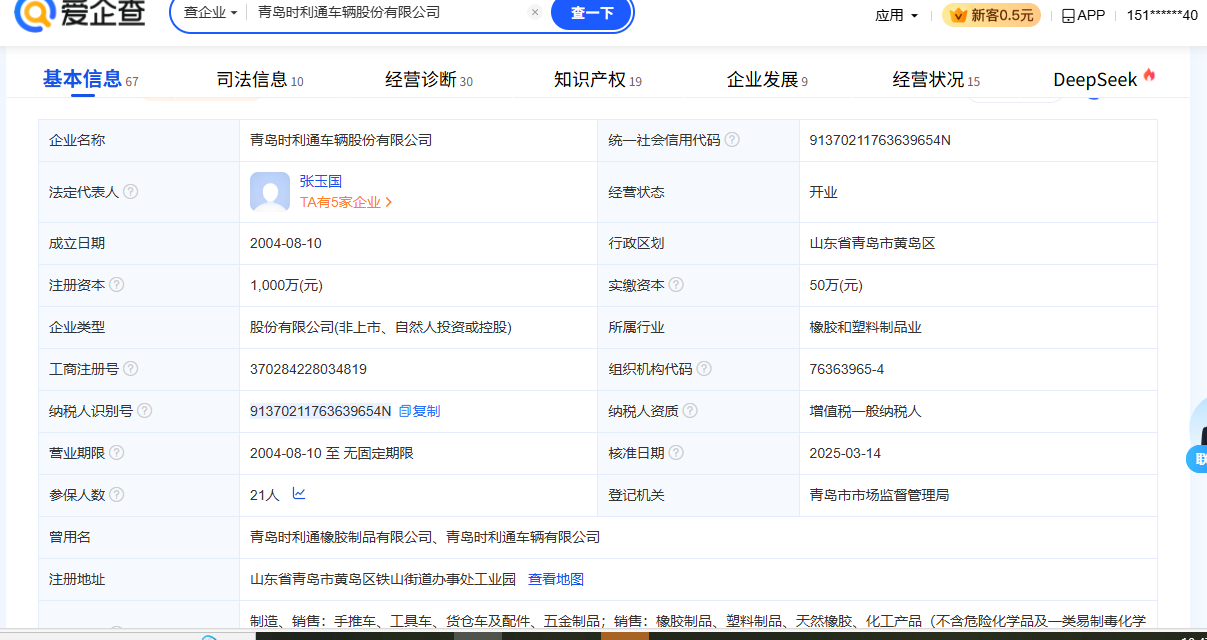Clear the search box with the x icon
Image resolution: width=1207 pixels, height=640 pixels.
pyautogui.click(x=535, y=13)
